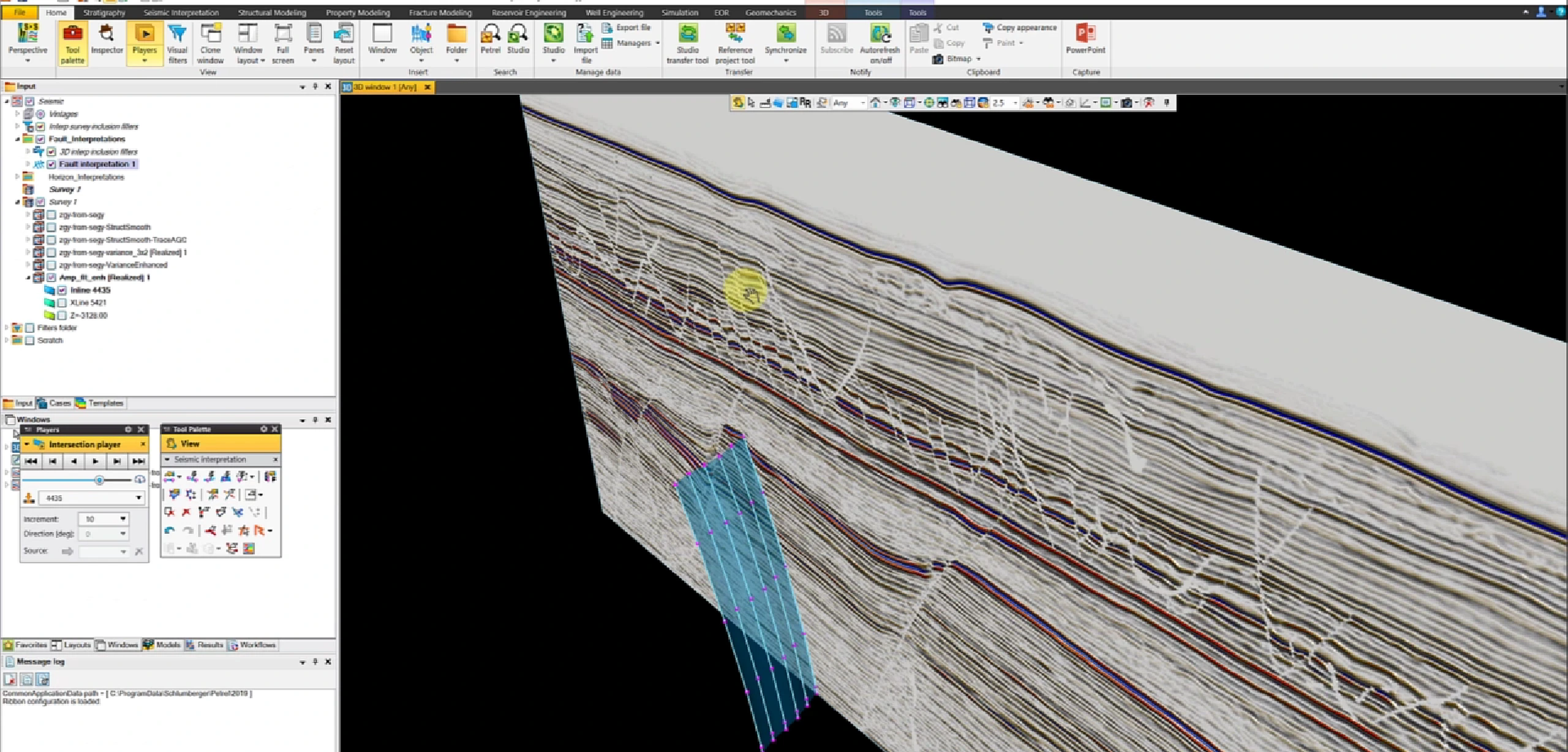This screenshot has height=752, width=1568.
Task: Open the Inspector tool
Action: (107, 39)
